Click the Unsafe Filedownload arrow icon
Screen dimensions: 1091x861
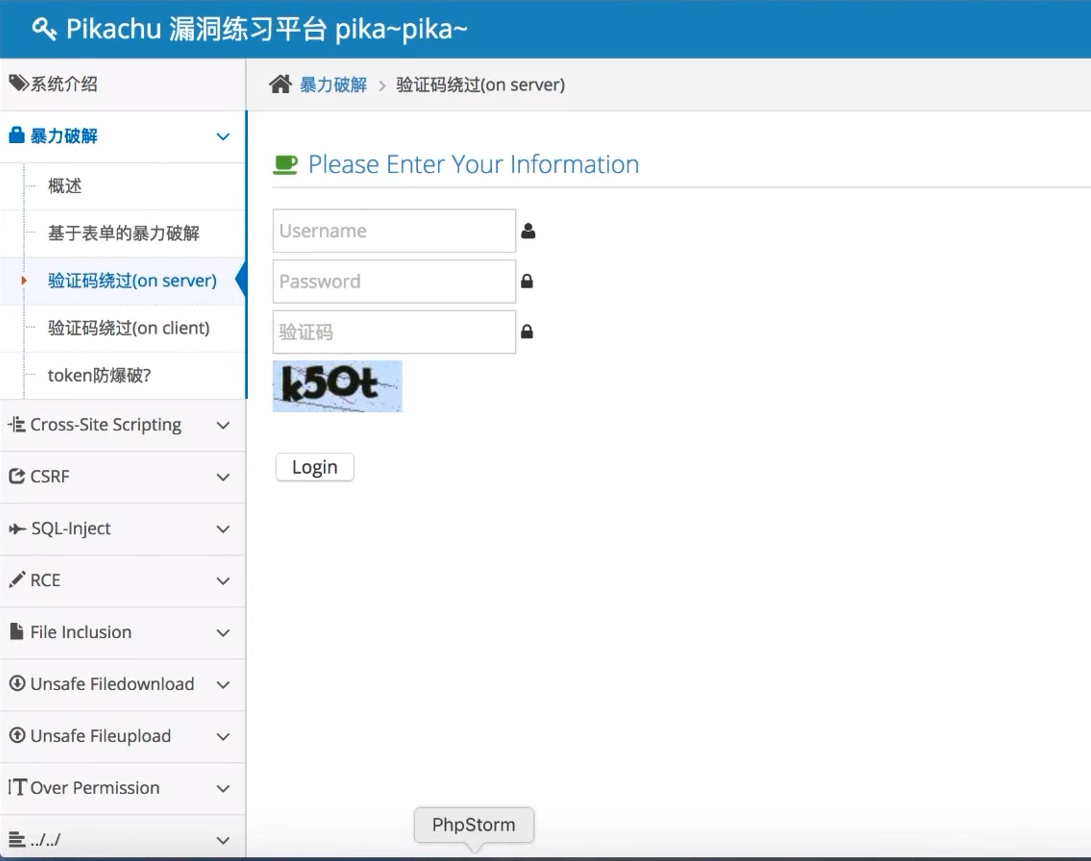point(17,683)
